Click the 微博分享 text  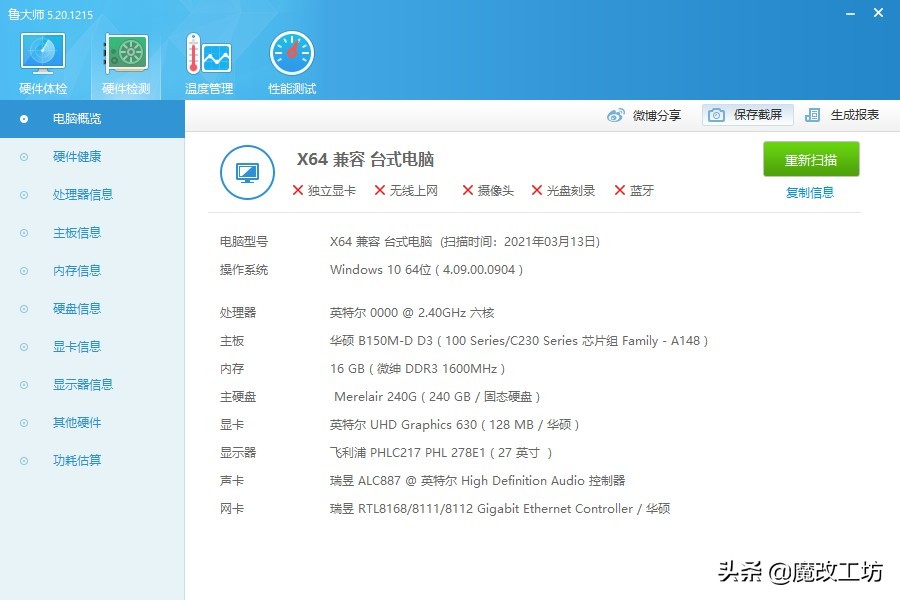[657, 115]
